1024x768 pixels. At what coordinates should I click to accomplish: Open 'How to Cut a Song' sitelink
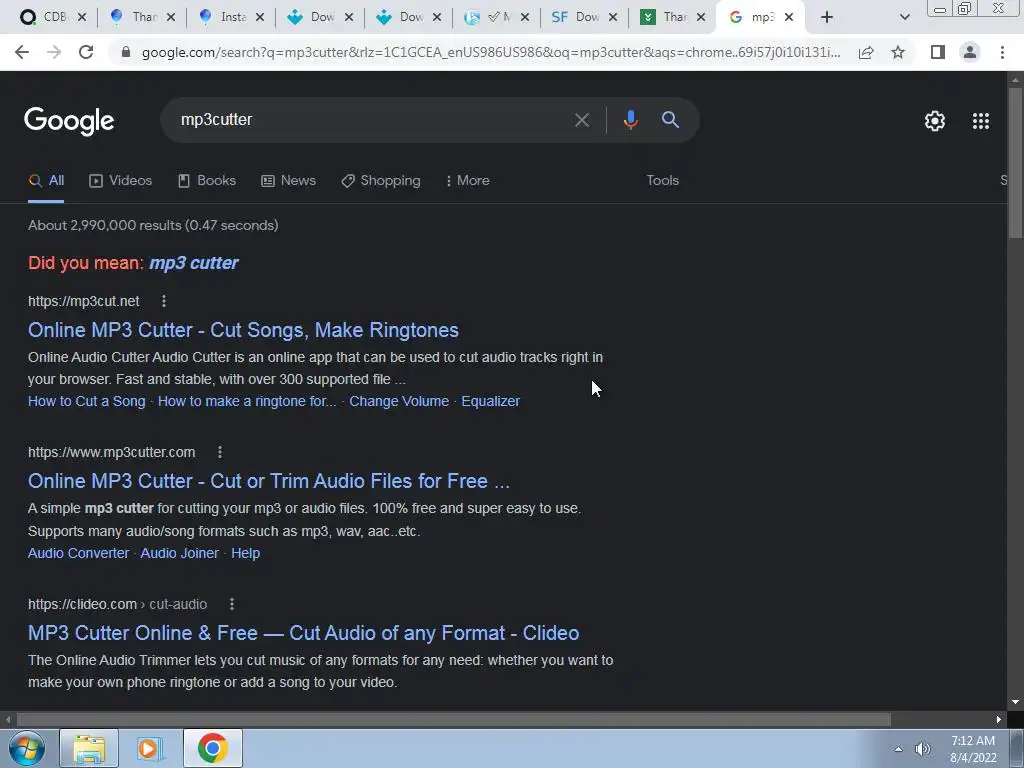click(x=86, y=402)
